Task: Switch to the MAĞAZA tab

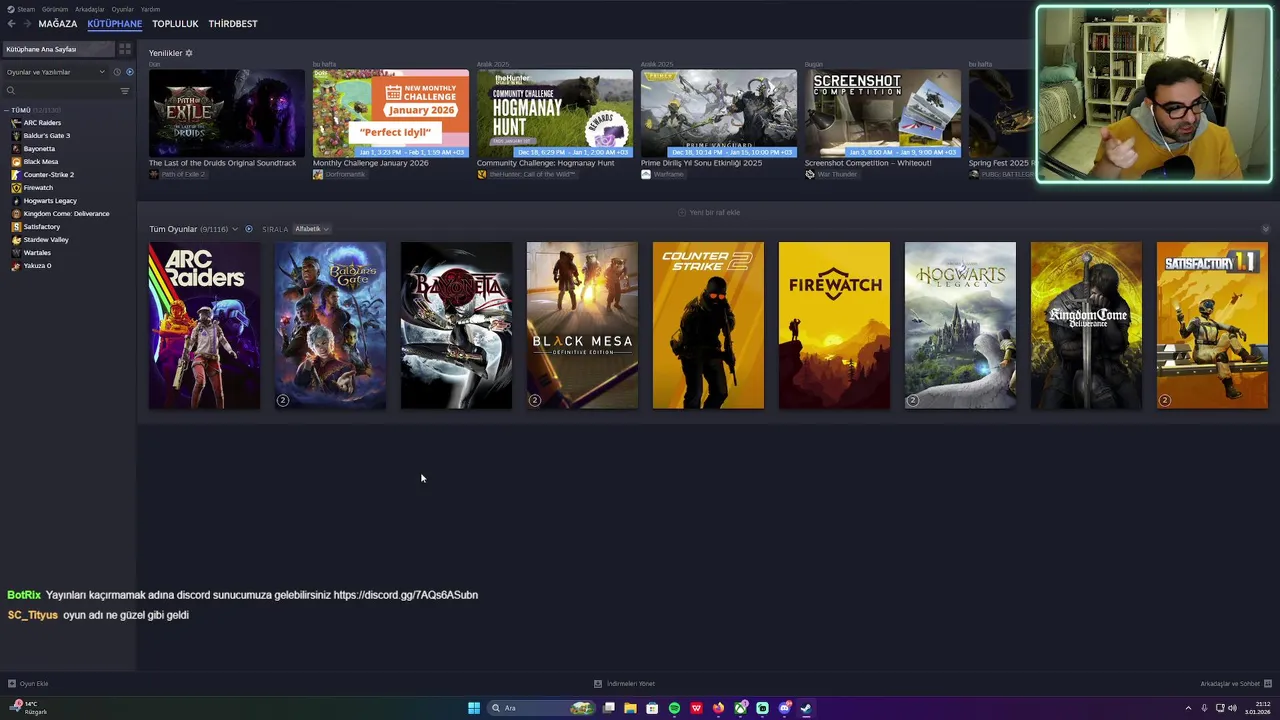Action: [x=58, y=24]
